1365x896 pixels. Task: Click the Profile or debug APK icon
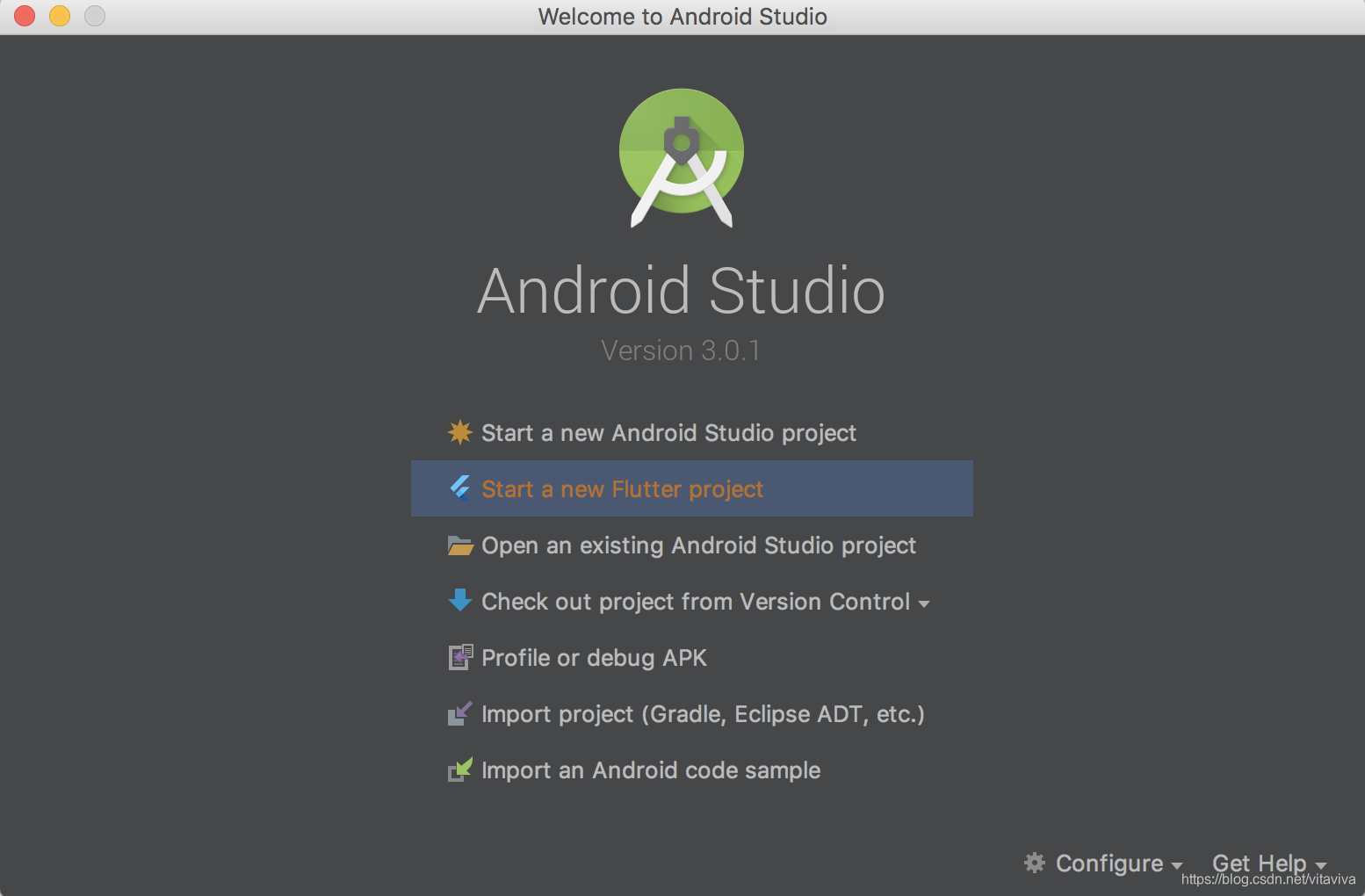pos(460,657)
